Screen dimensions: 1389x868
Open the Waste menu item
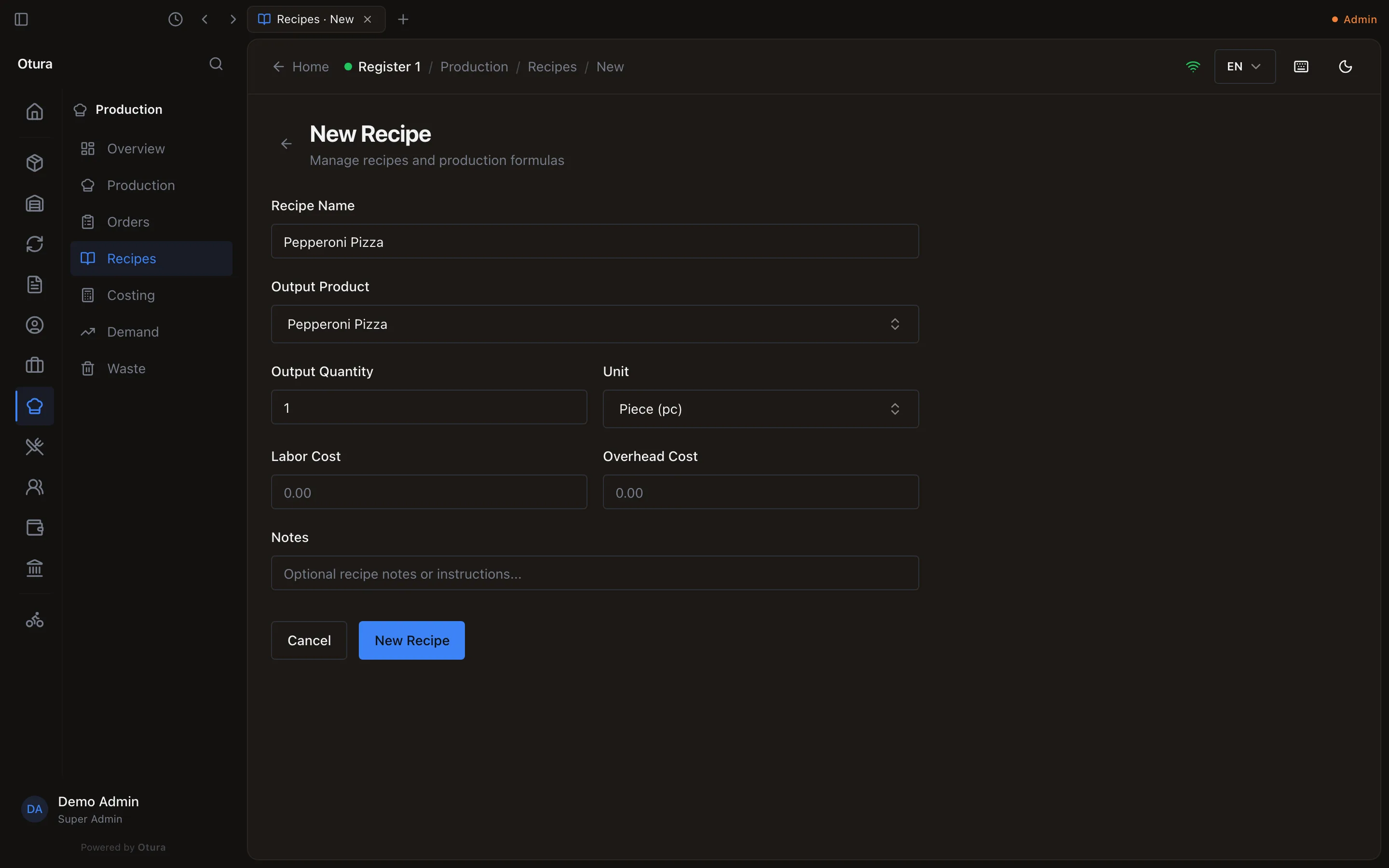151,368
